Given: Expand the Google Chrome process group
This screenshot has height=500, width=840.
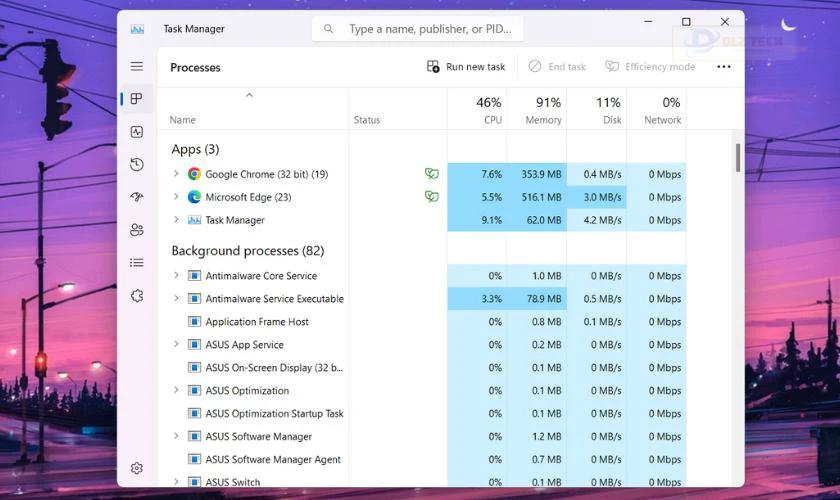Looking at the screenshot, I should (x=176, y=173).
